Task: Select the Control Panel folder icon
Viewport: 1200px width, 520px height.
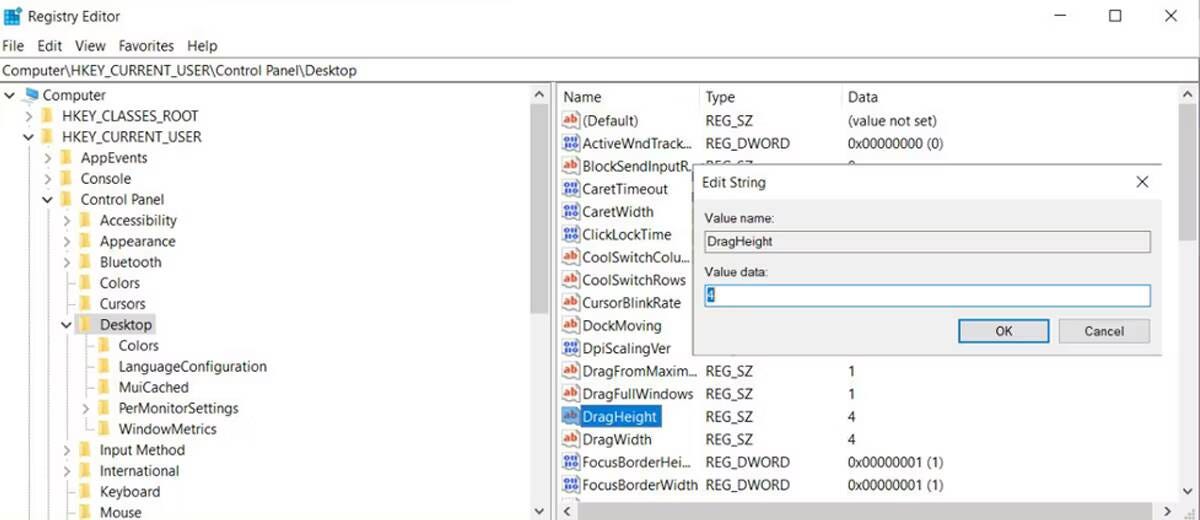Action: pyautogui.click(x=66, y=200)
